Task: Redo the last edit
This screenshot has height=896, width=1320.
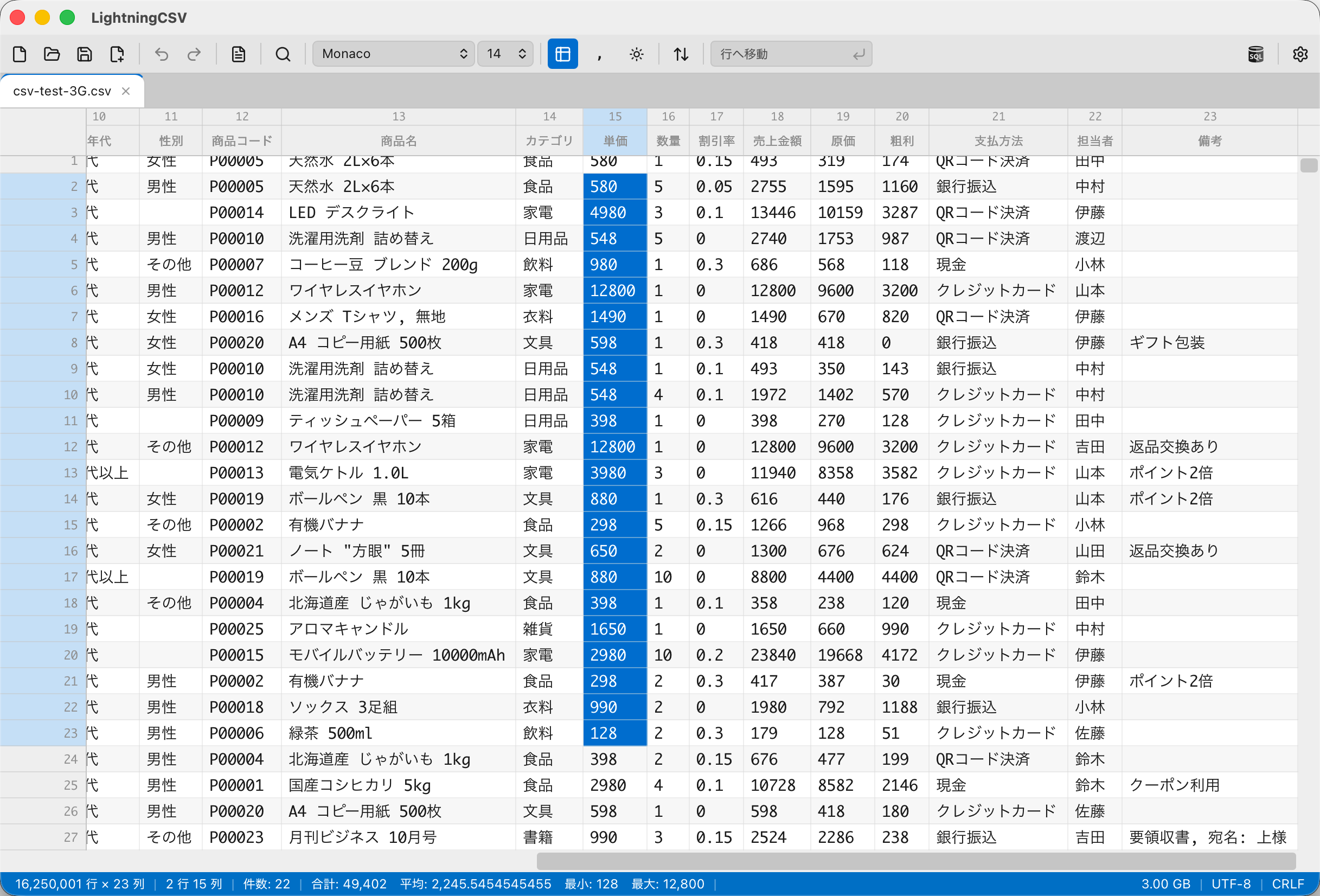Action: tap(194, 54)
